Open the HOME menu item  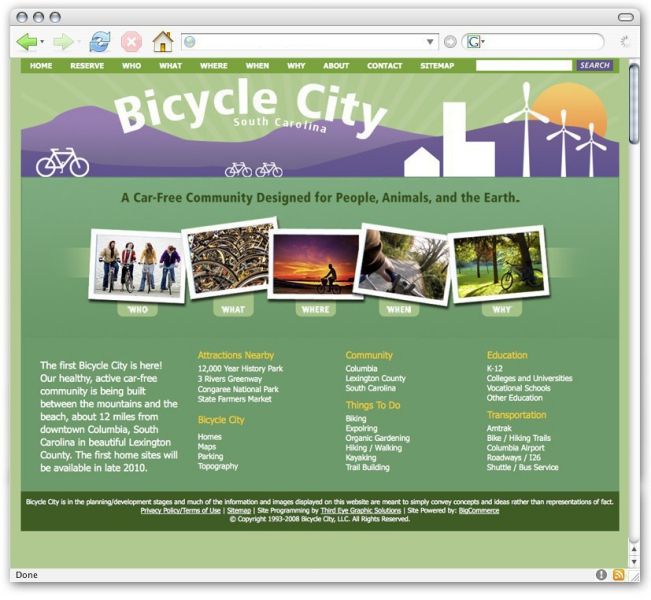pyautogui.click(x=41, y=66)
